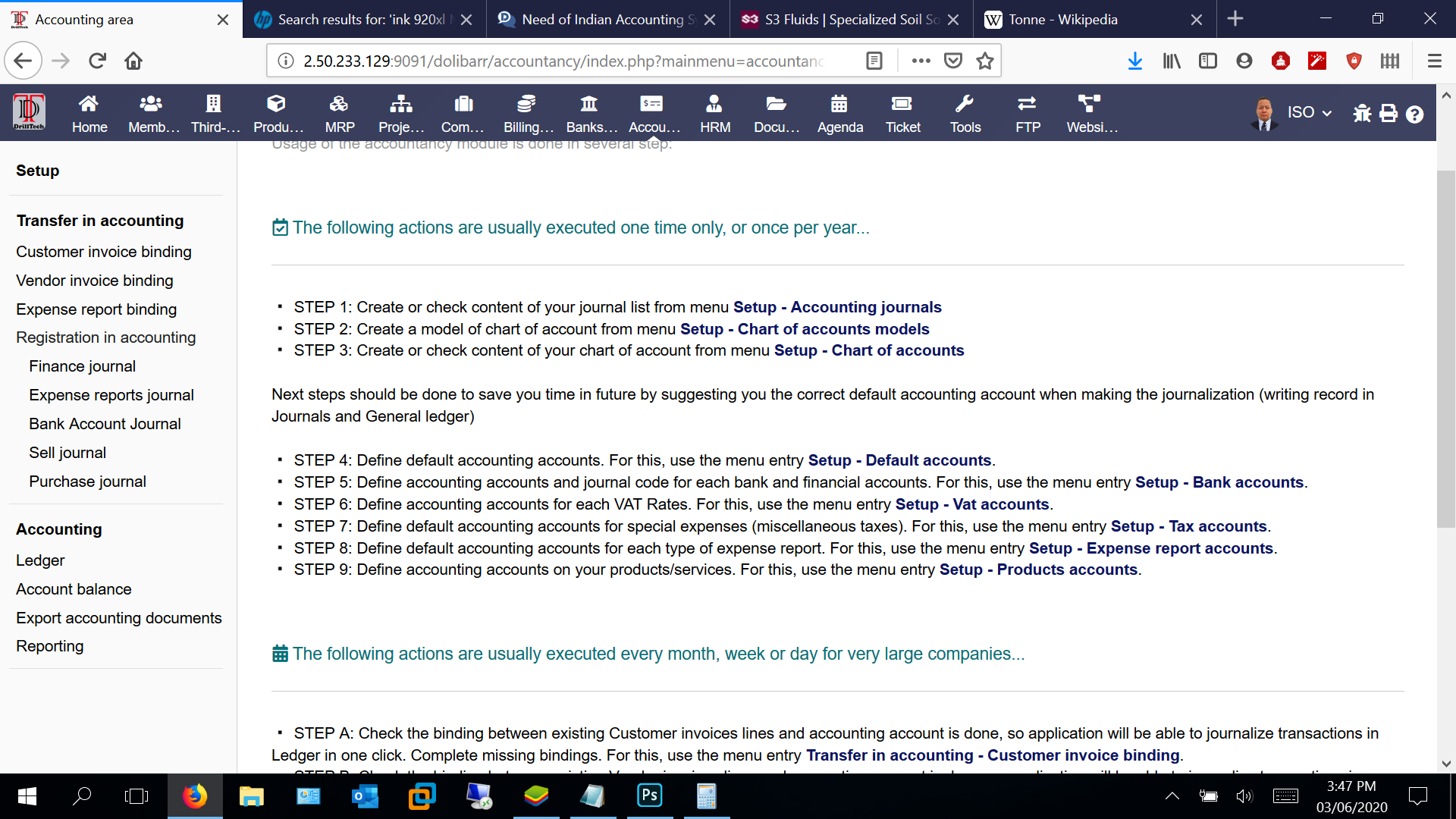The image size is (1456, 819).
Task: Open Expense report binding
Action: pos(96,309)
